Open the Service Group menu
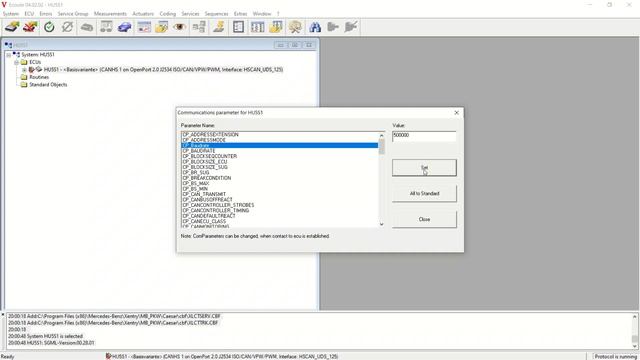This screenshot has width=640, height=360. click(x=73, y=13)
